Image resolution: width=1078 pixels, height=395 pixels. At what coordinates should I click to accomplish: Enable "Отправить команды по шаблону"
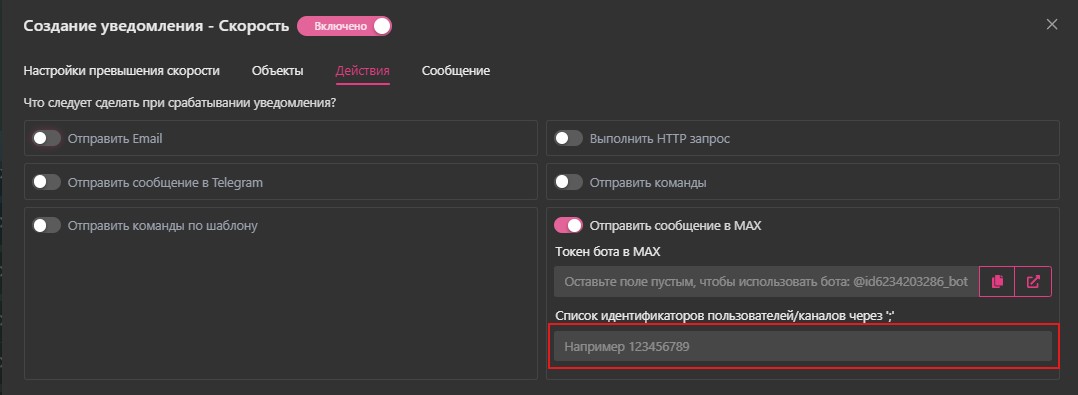point(47,225)
